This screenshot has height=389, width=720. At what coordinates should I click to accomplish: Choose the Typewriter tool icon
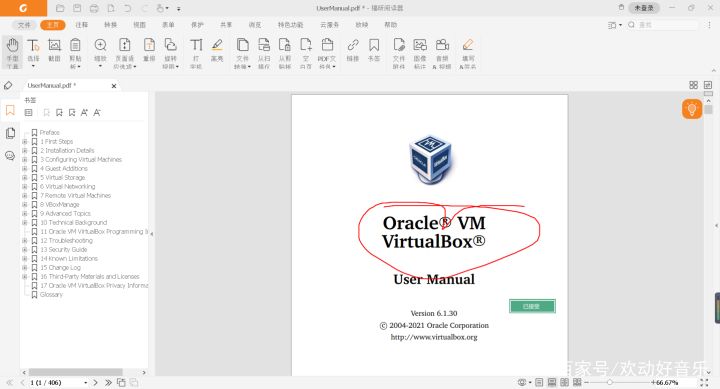(196, 53)
